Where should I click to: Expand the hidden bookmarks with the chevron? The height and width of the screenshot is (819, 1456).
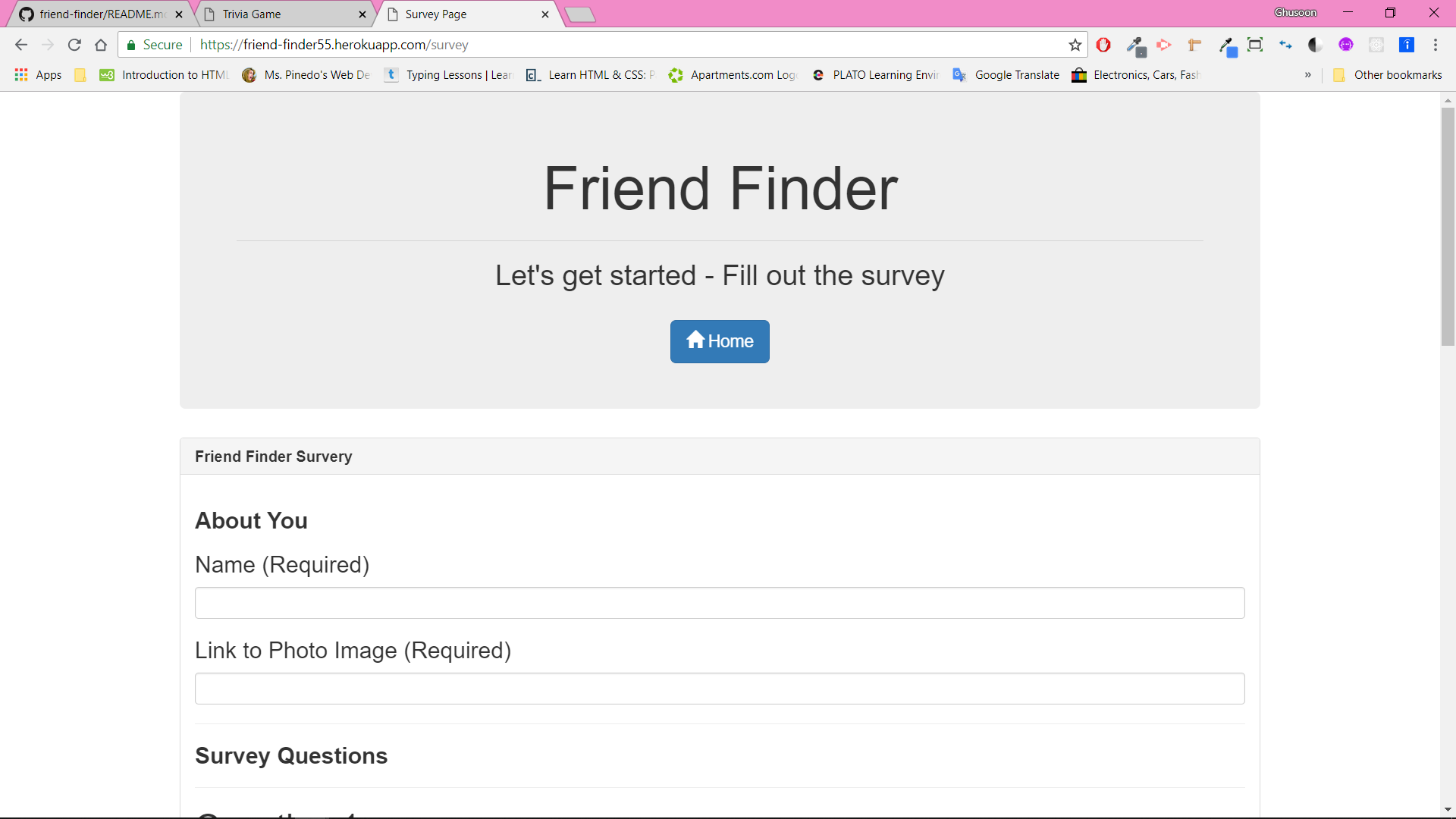[x=1308, y=74]
